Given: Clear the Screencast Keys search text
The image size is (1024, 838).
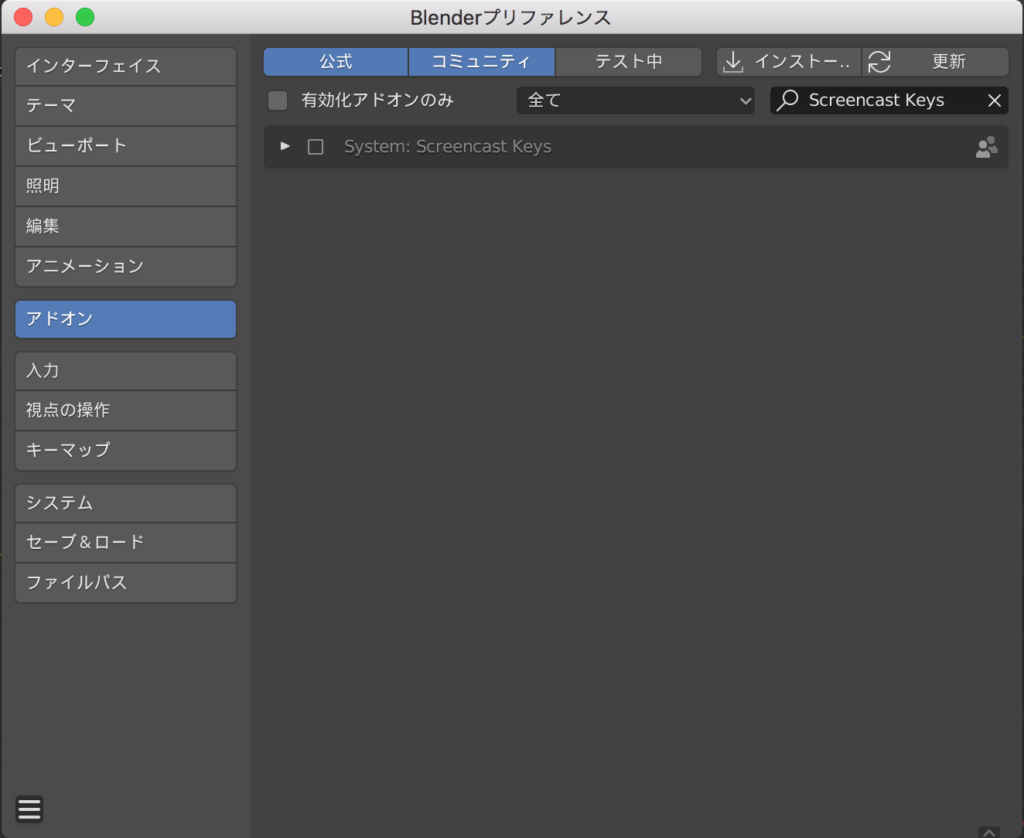Looking at the screenshot, I should 994,100.
